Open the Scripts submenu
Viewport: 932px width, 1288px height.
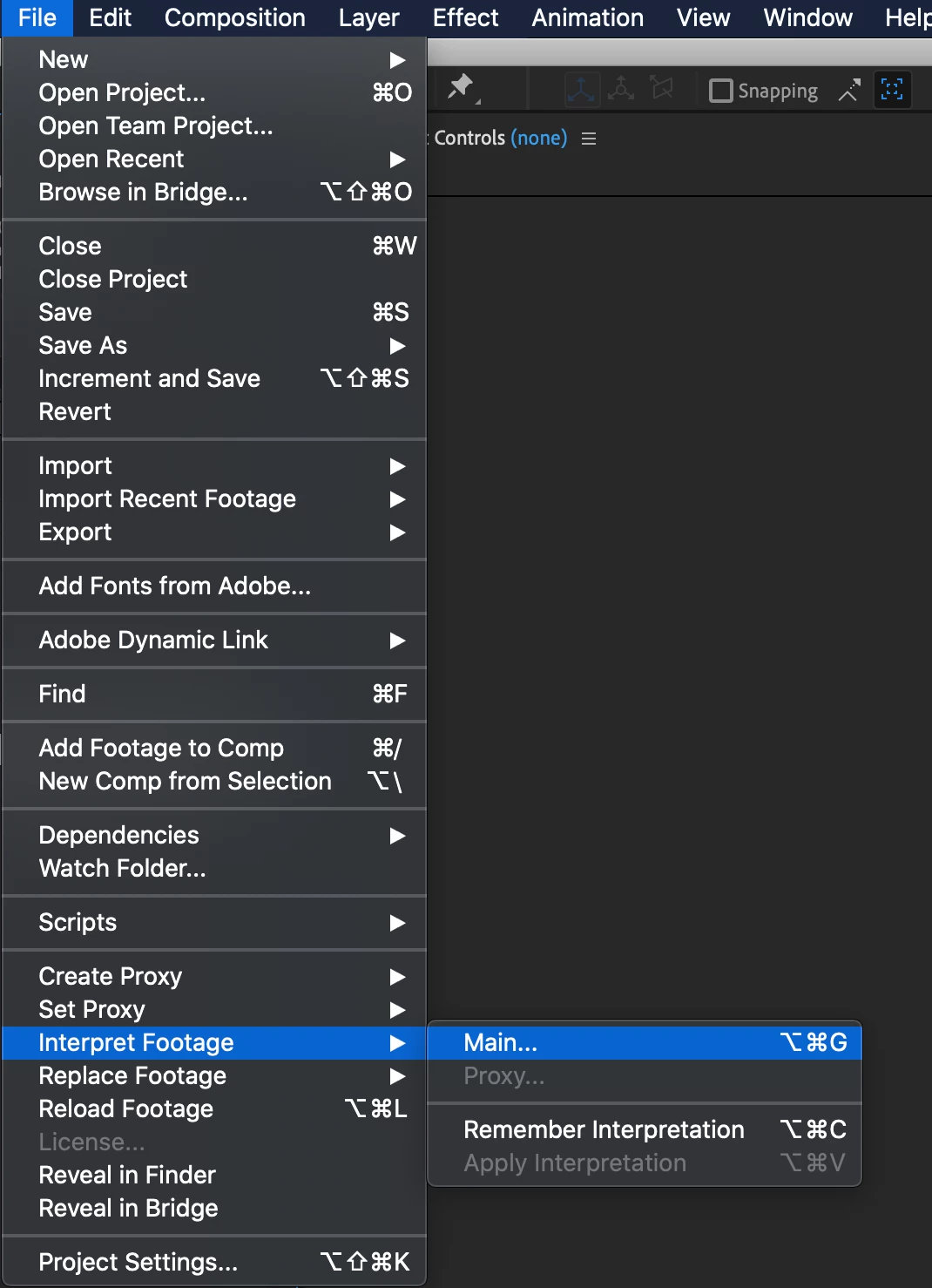214,922
